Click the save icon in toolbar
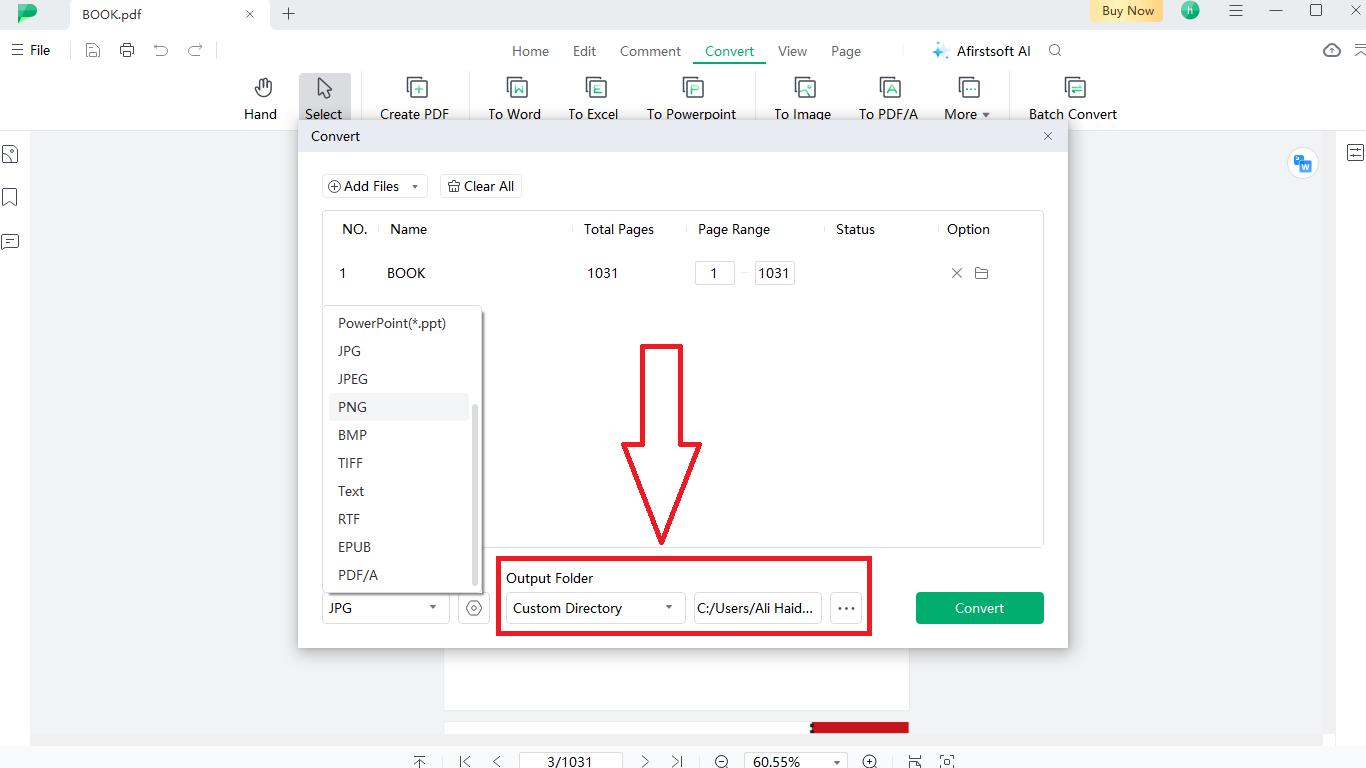1366x768 pixels. 93,50
